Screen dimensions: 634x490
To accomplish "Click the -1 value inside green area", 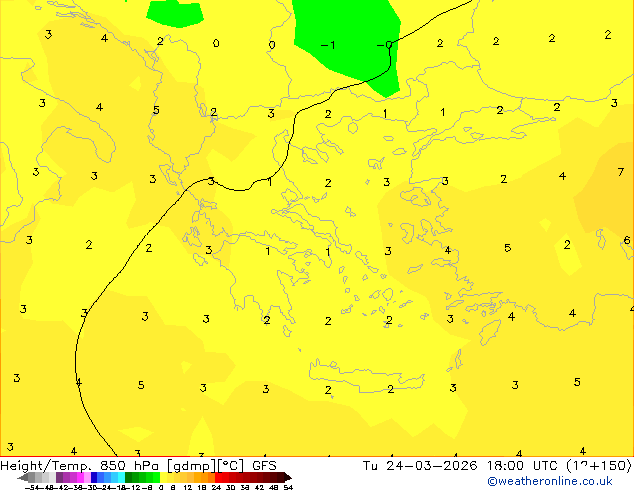I will (328, 44).
